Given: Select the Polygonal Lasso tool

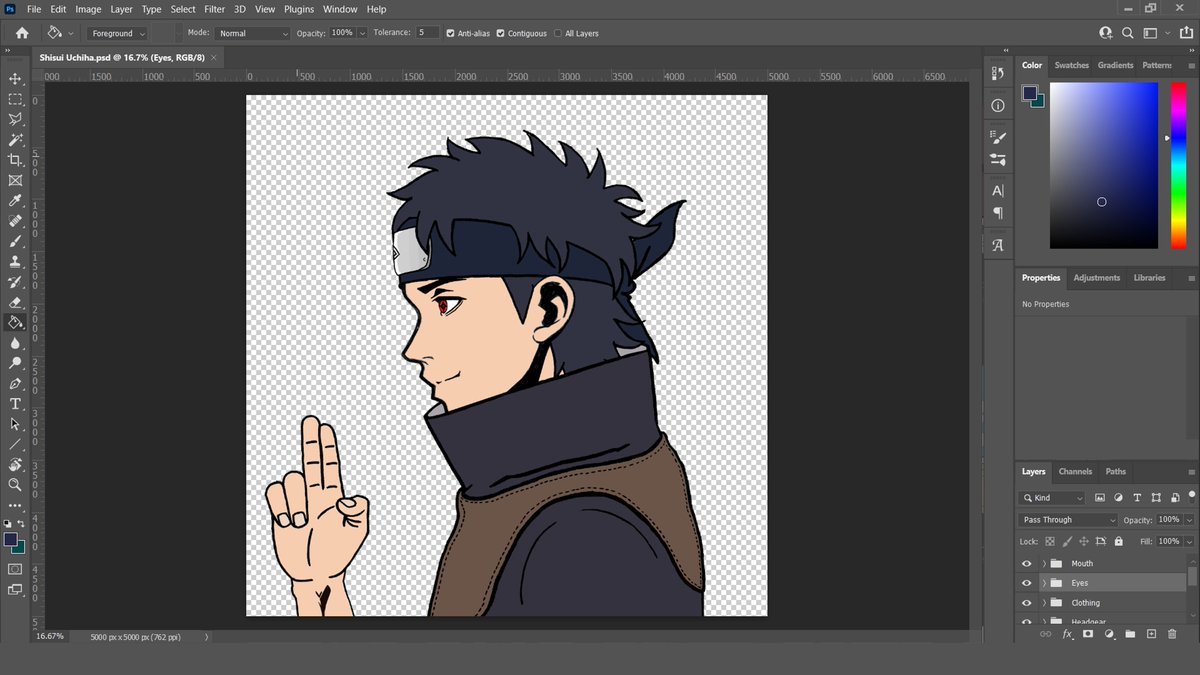Looking at the screenshot, I should point(15,119).
